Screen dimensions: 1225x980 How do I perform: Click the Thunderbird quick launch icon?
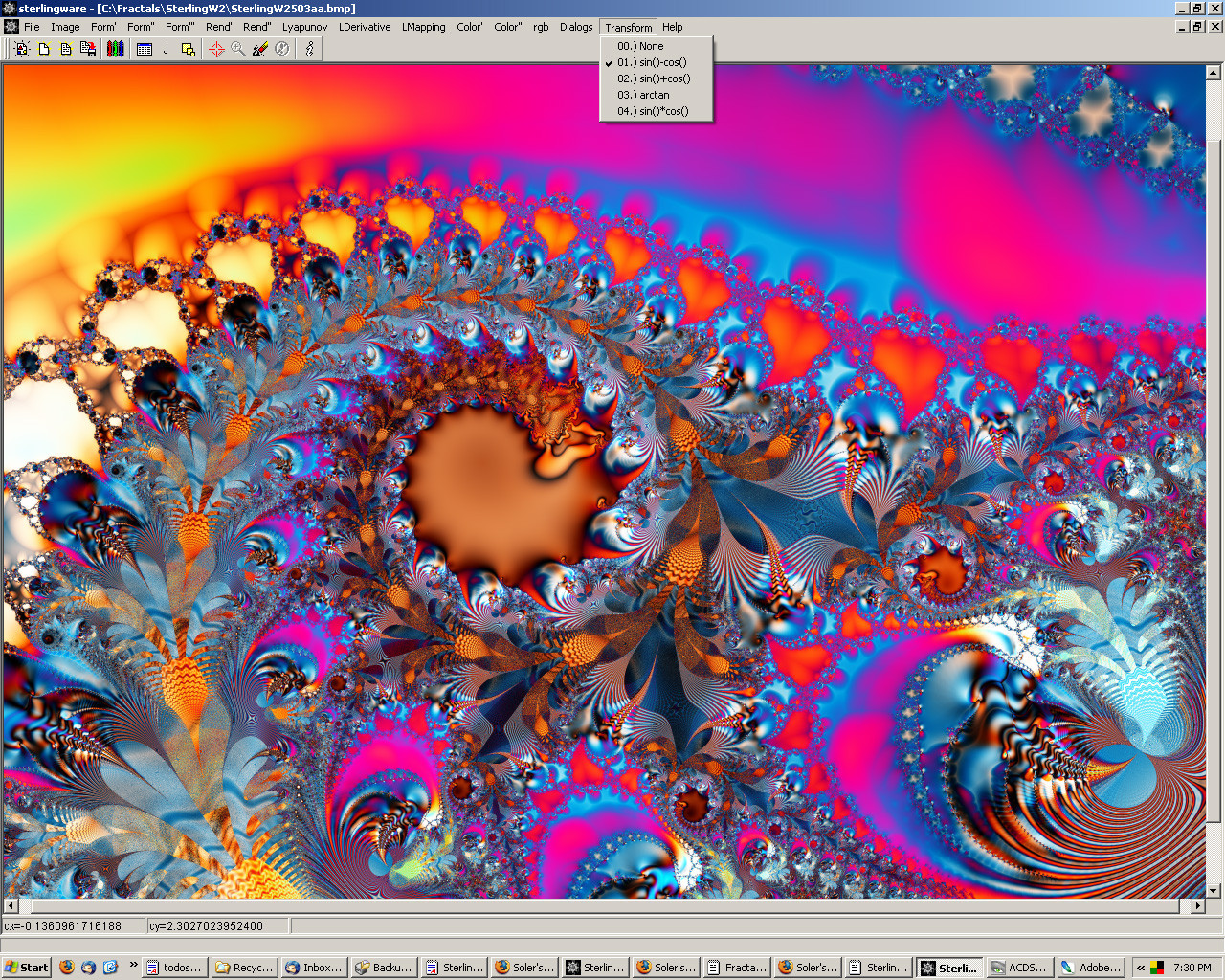pos(89,967)
